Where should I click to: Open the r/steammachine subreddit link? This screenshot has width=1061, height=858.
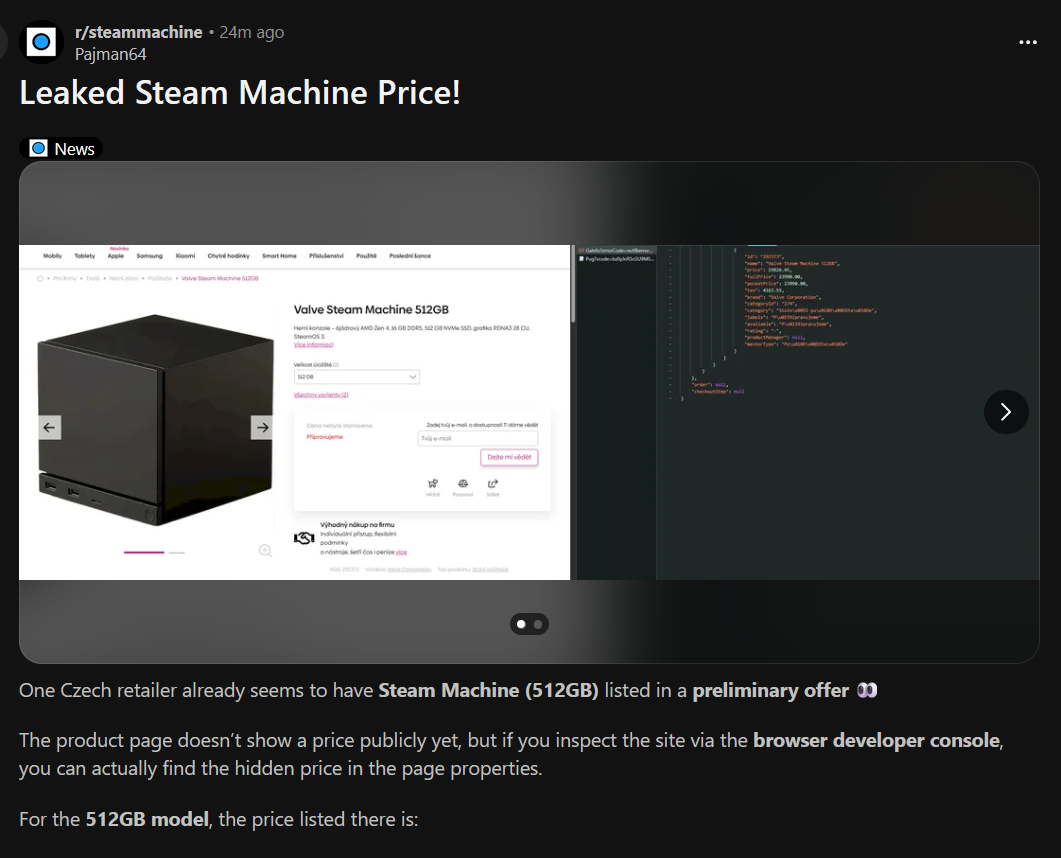point(139,32)
